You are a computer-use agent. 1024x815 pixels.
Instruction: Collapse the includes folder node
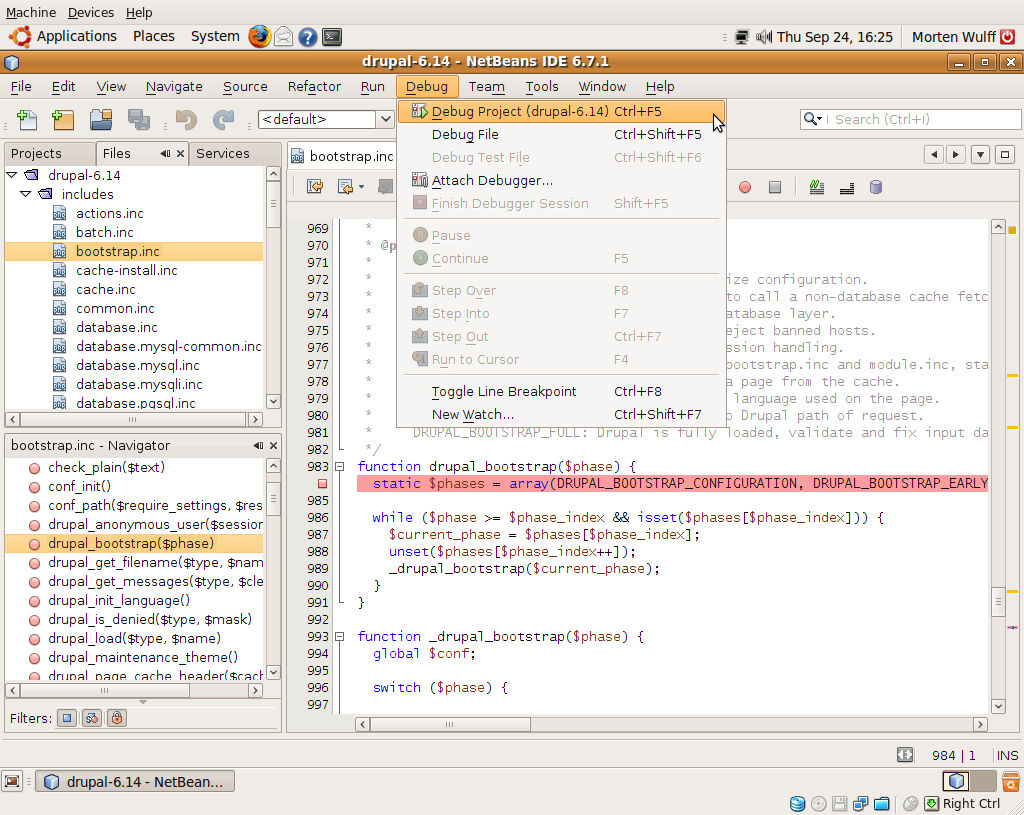click(x=25, y=194)
